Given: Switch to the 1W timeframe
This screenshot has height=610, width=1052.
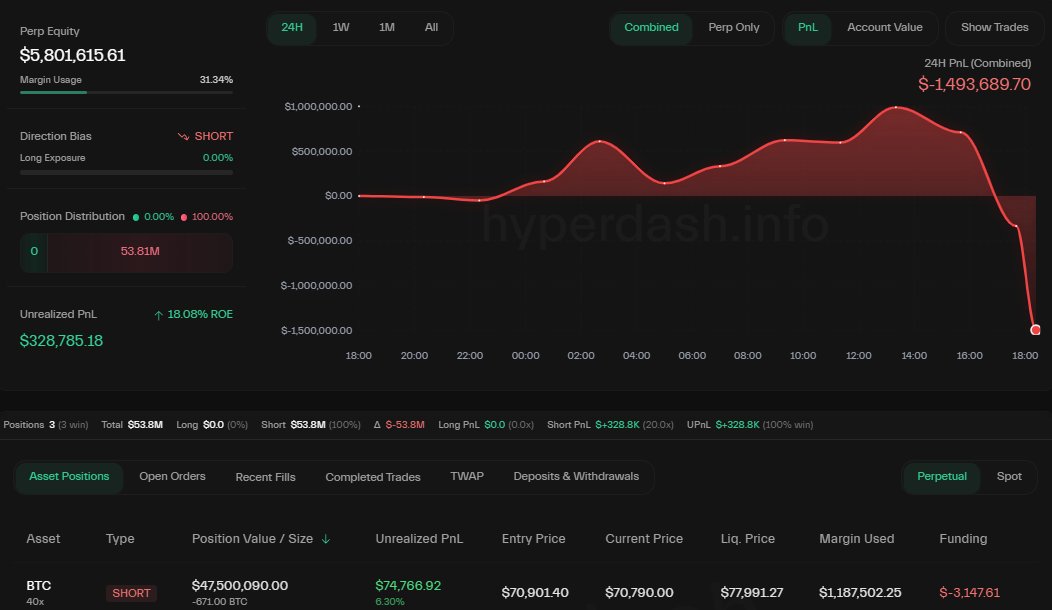Looking at the screenshot, I should [340, 28].
